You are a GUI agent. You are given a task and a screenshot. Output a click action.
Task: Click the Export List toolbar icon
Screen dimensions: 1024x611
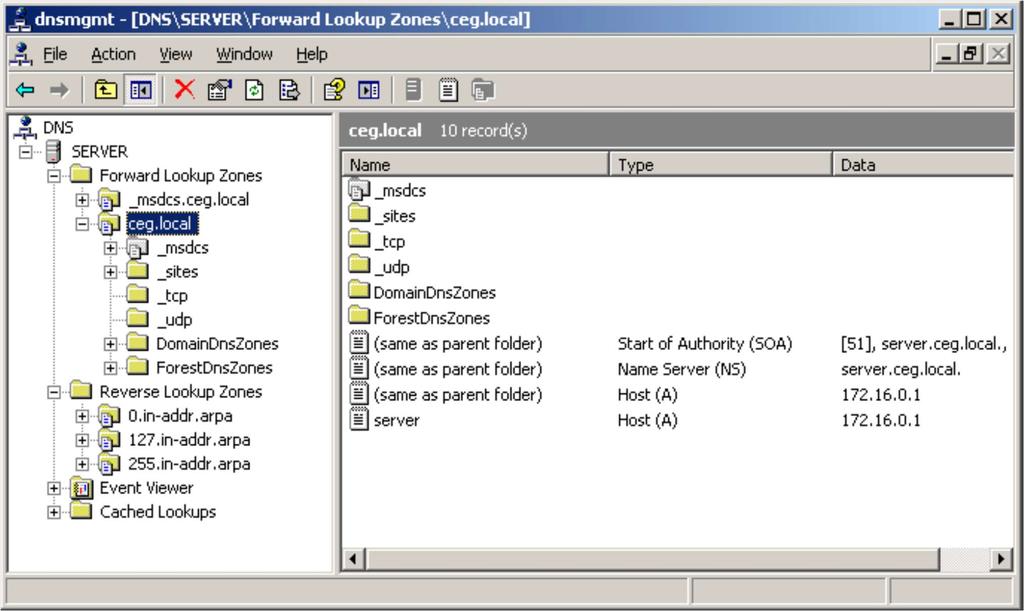[289, 90]
